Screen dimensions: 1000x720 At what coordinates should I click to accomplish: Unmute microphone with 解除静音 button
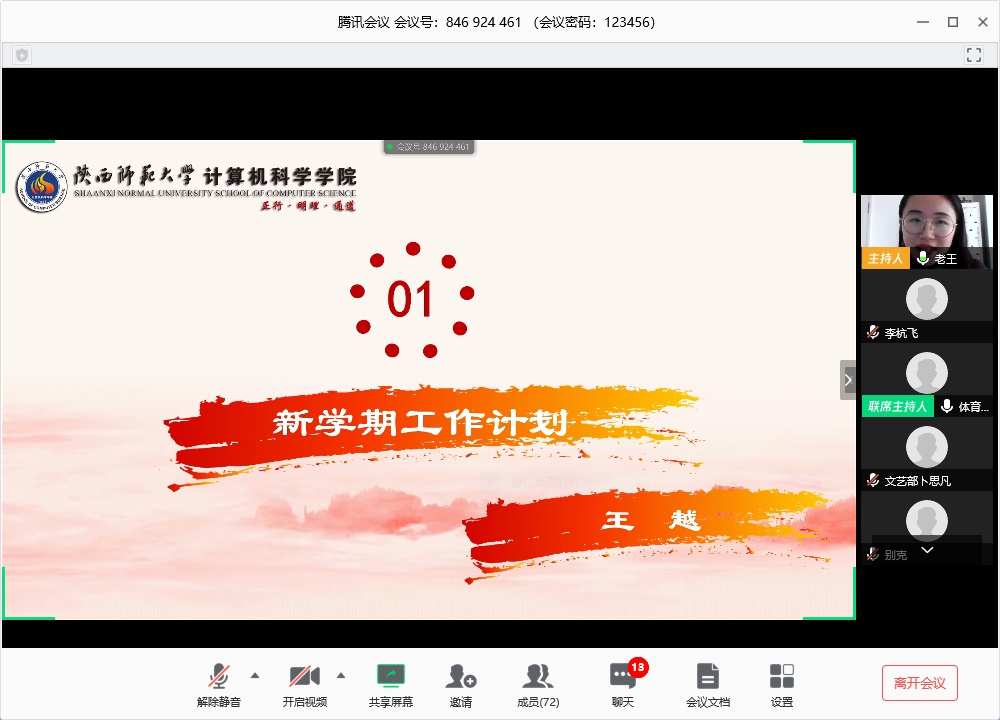(219, 684)
